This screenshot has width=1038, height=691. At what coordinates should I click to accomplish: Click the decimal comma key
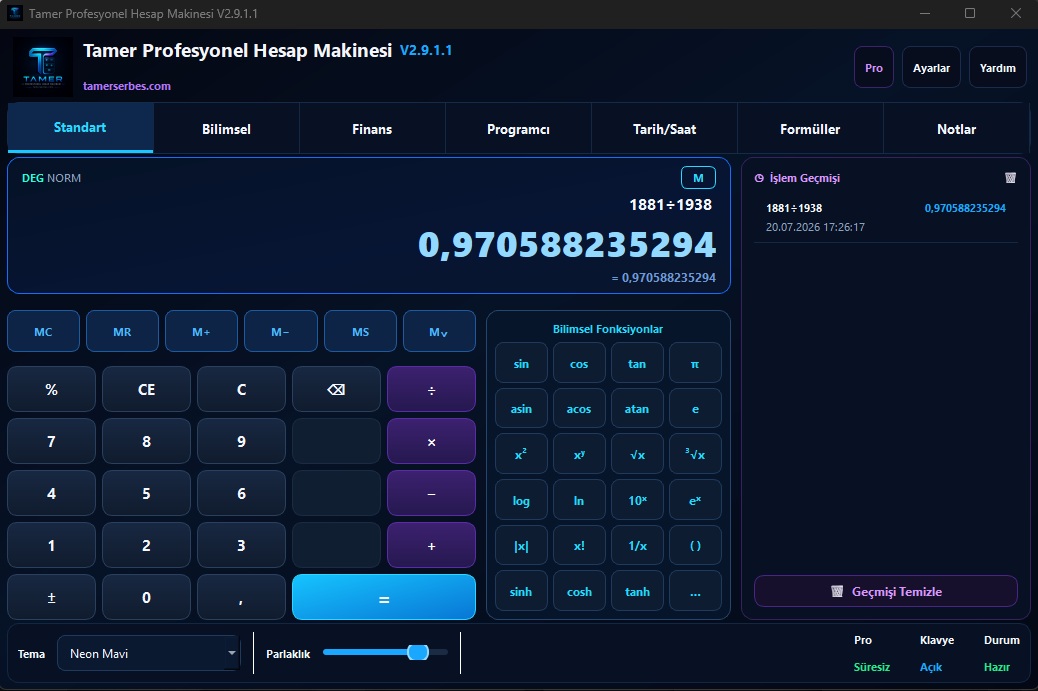point(242,597)
